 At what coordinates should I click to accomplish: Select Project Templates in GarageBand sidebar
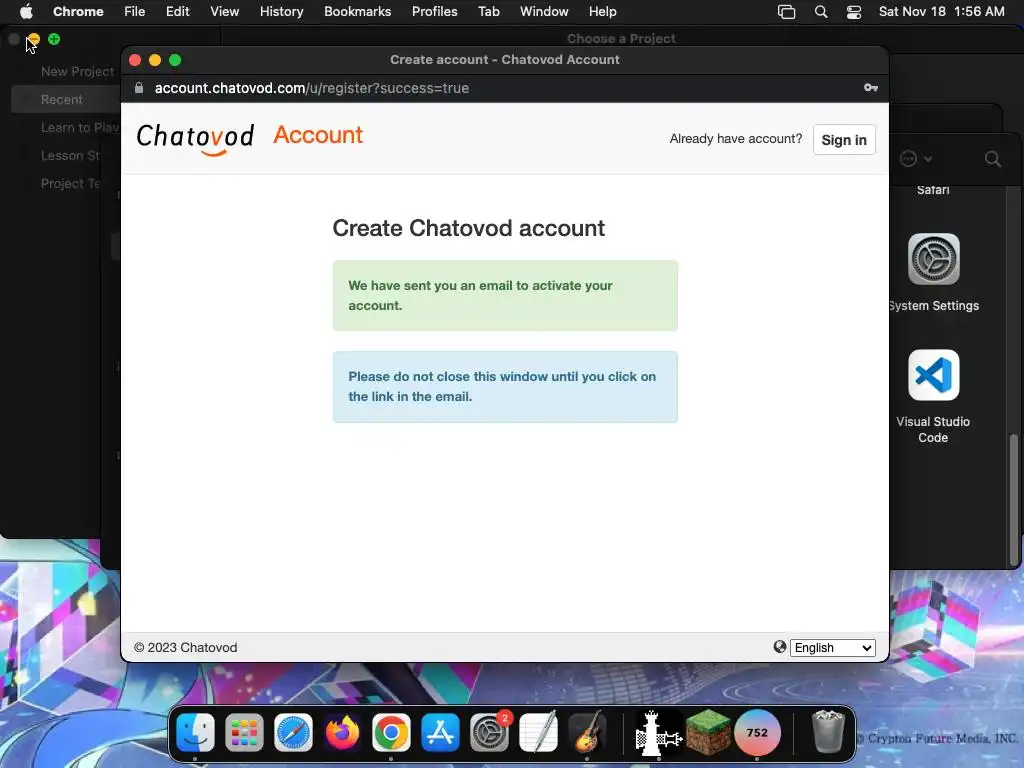[71, 184]
